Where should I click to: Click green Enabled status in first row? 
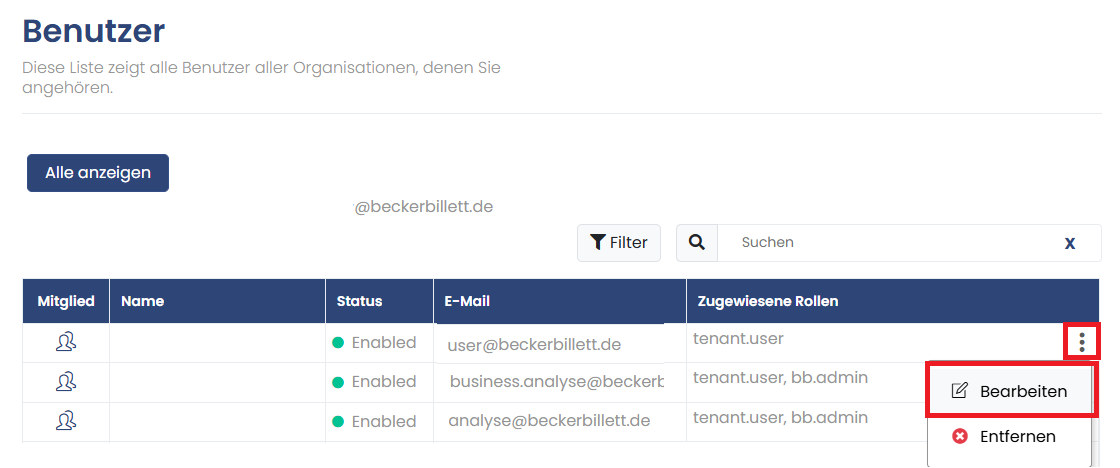[x=374, y=342]
